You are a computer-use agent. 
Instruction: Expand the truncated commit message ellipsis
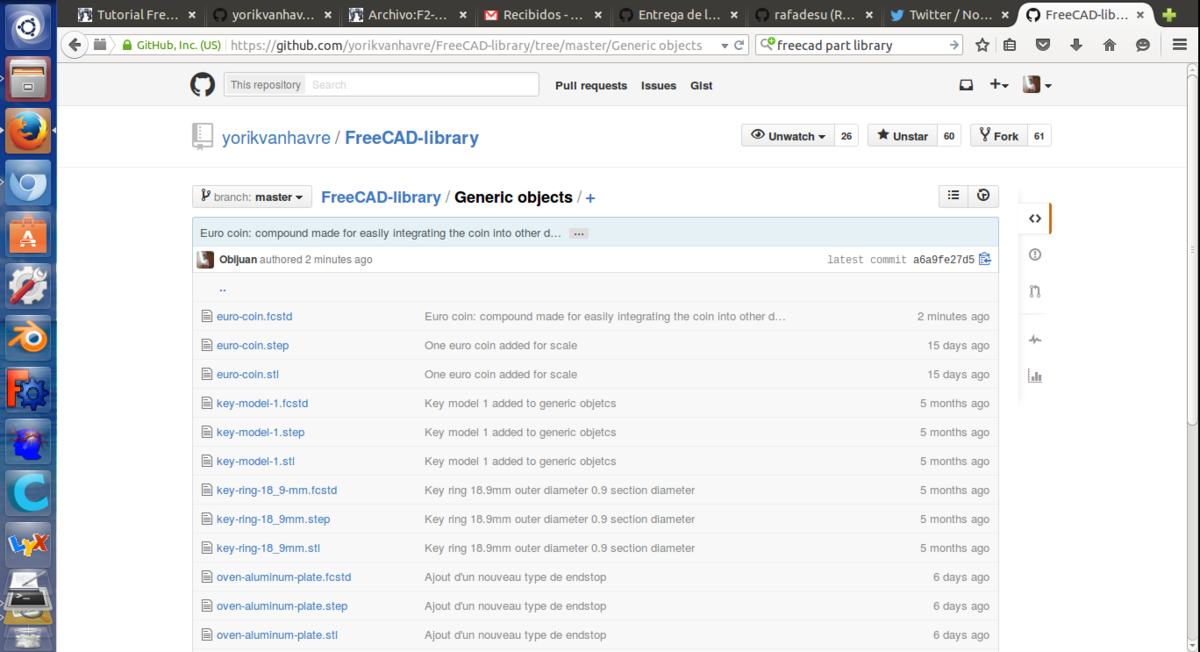click(579, 233)
